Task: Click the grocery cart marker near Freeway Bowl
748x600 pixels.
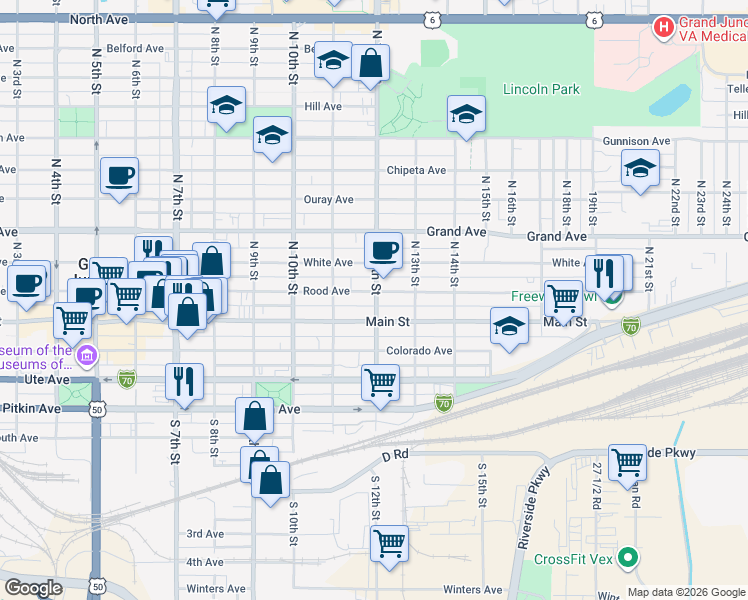Action: (x=563, y=300)
